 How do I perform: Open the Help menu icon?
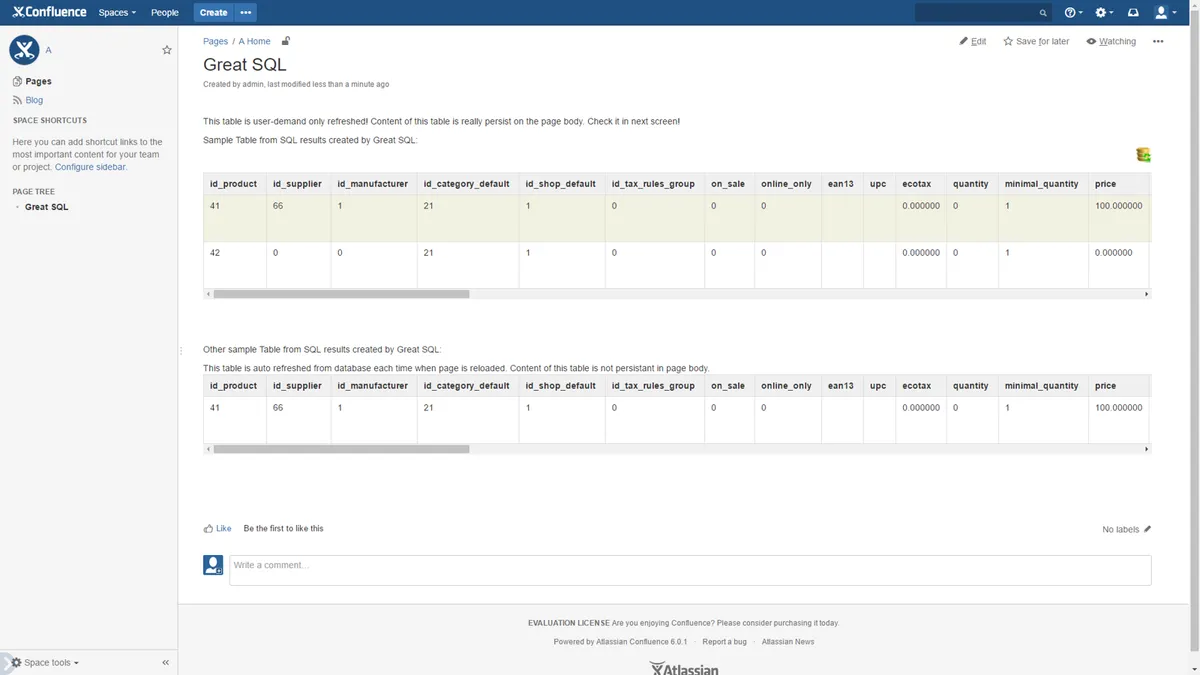point(1073,13)
